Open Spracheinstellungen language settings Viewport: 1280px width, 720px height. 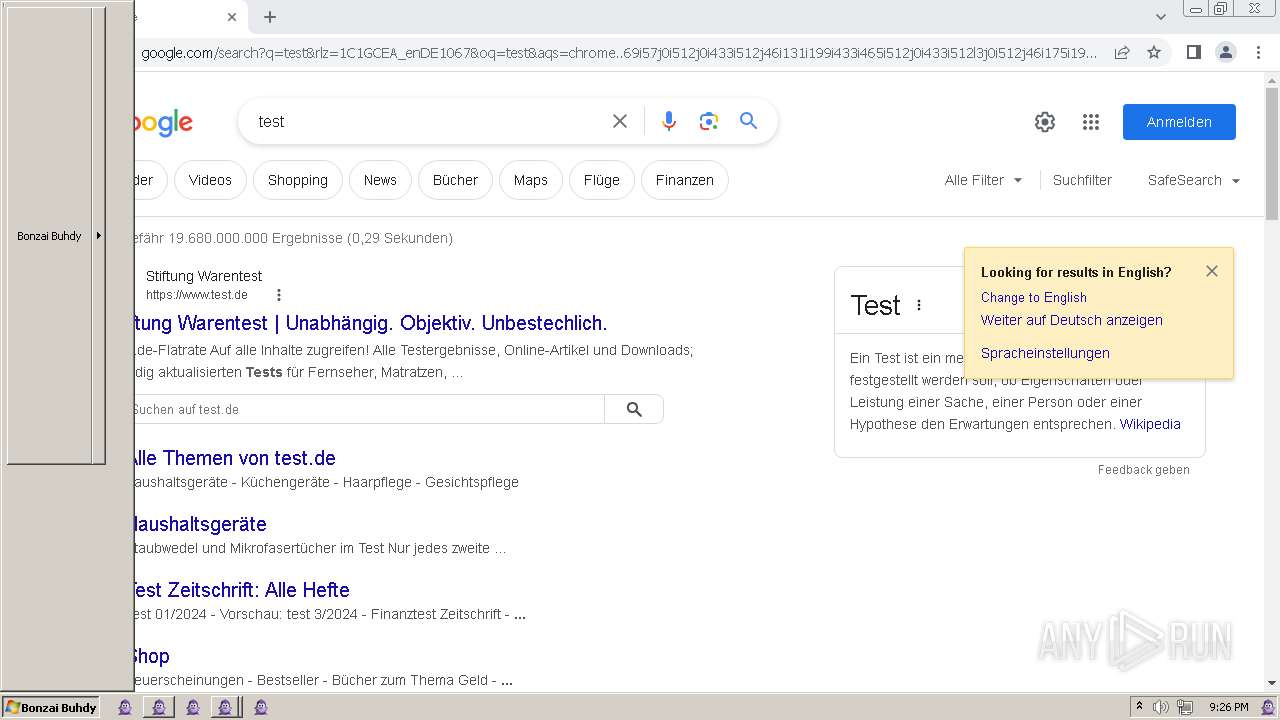tap(1045, 353)
